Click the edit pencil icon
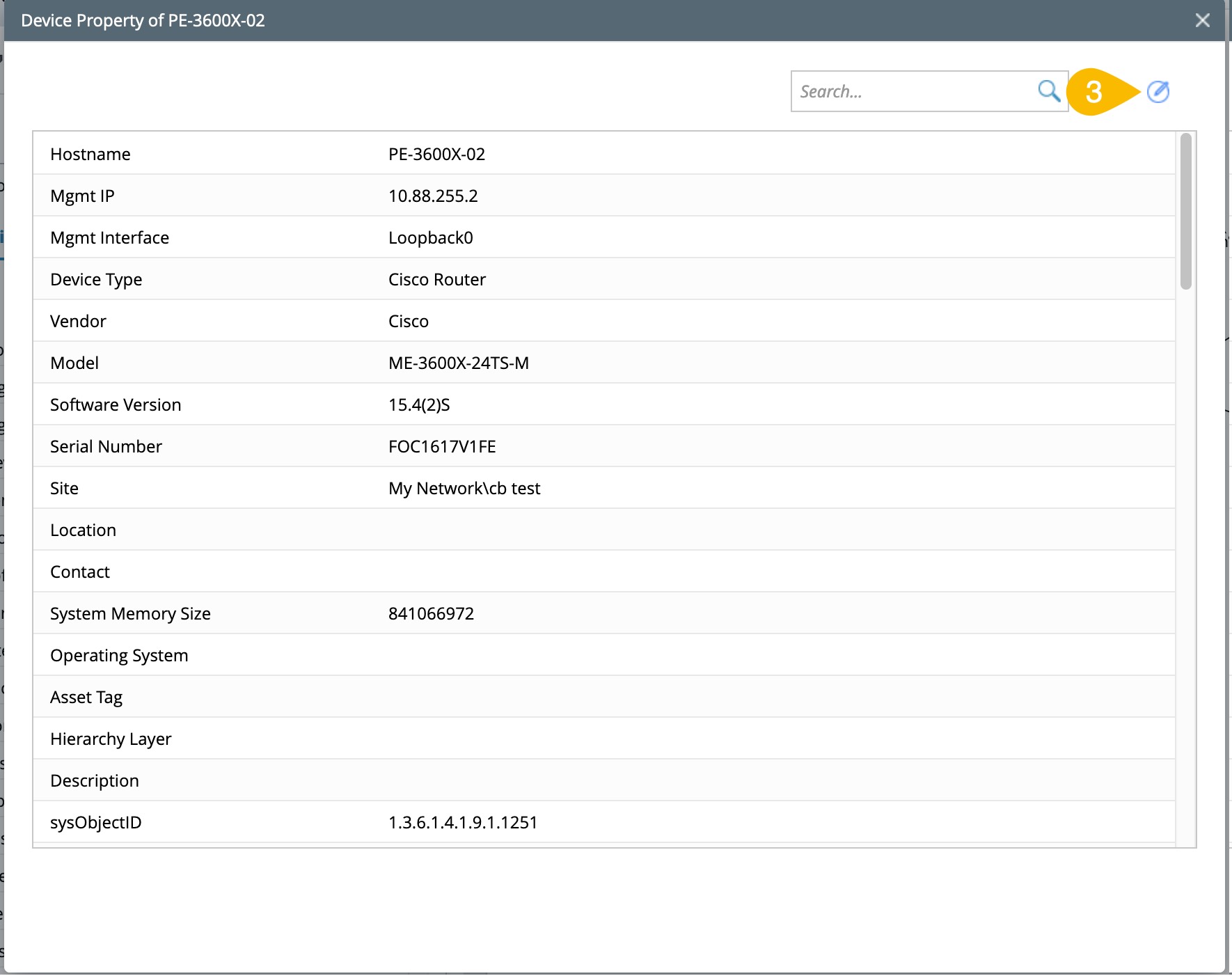Image resolution: width=1232 pixels, height=976 pixels. [1158, 91]
